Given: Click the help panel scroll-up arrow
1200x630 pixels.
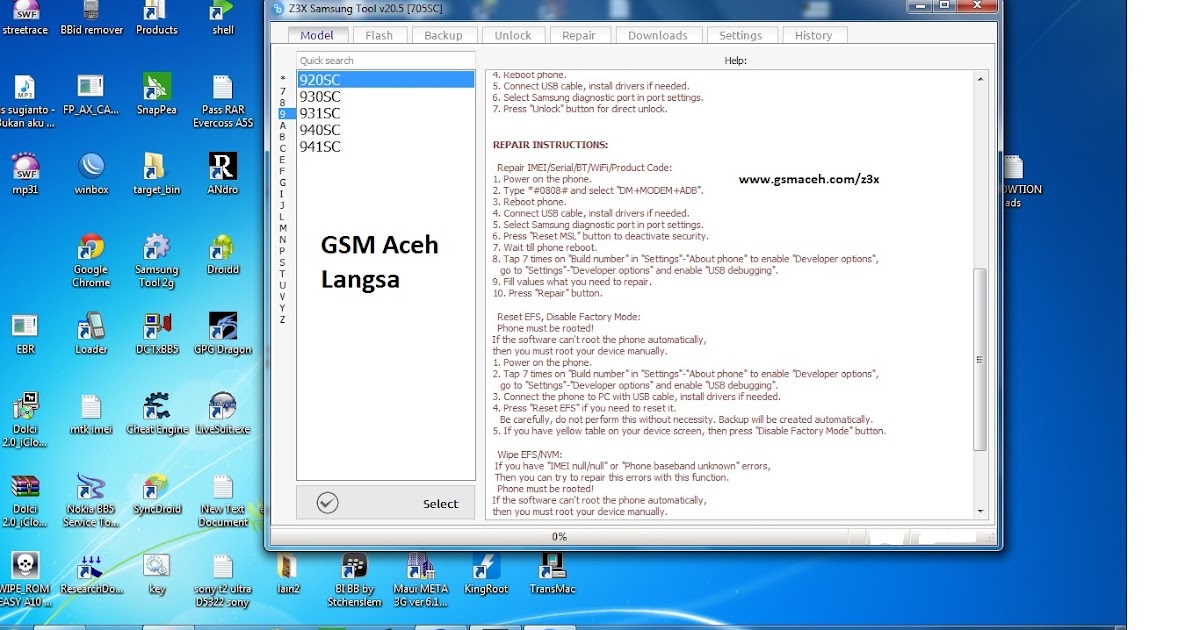Looking at the screenshot, I should [x=980, y=77].
